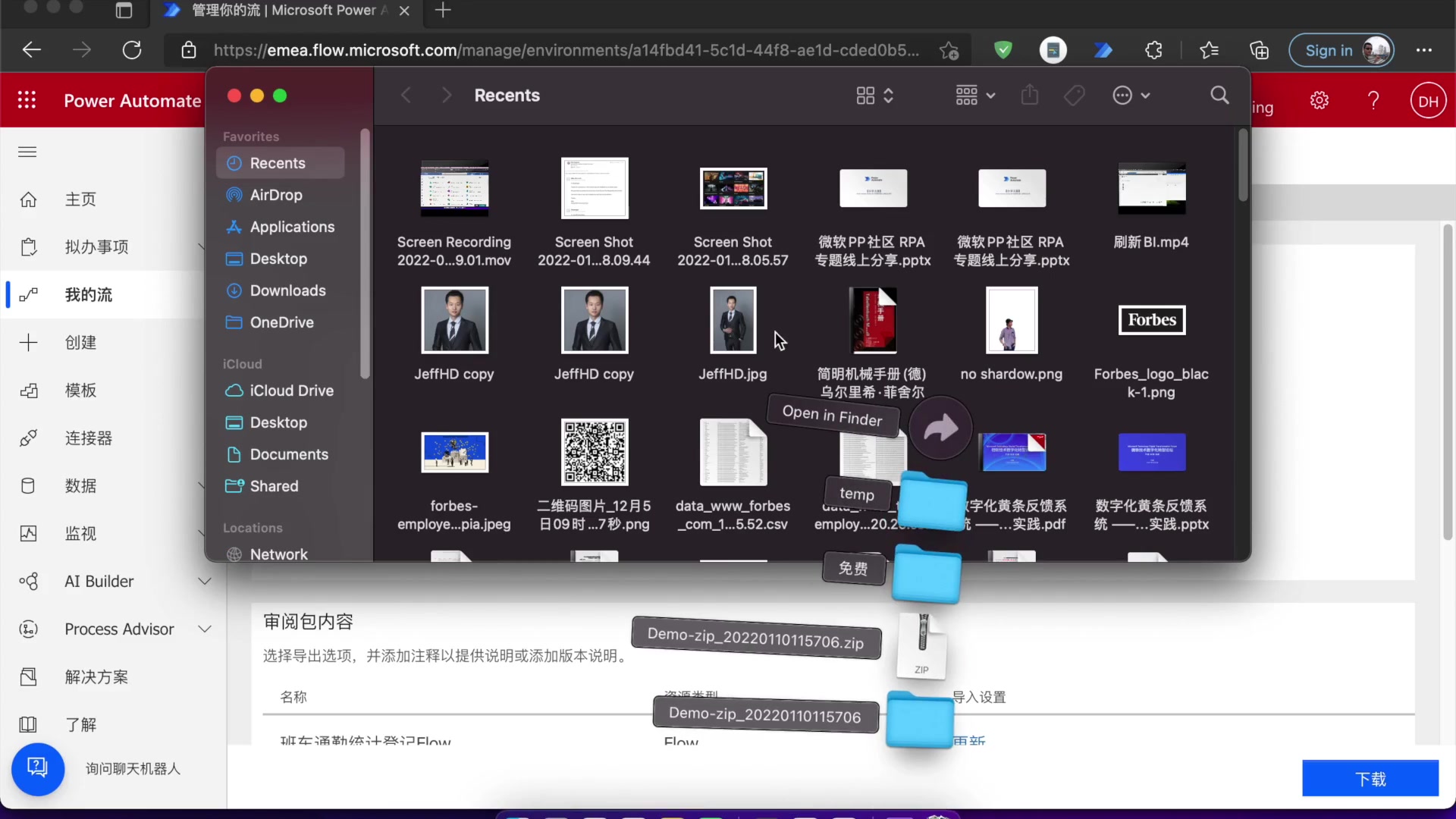Click the Share icon in Finder toolbar
This screenshot has height=819, width=1456.
[x=1029, y=95]
